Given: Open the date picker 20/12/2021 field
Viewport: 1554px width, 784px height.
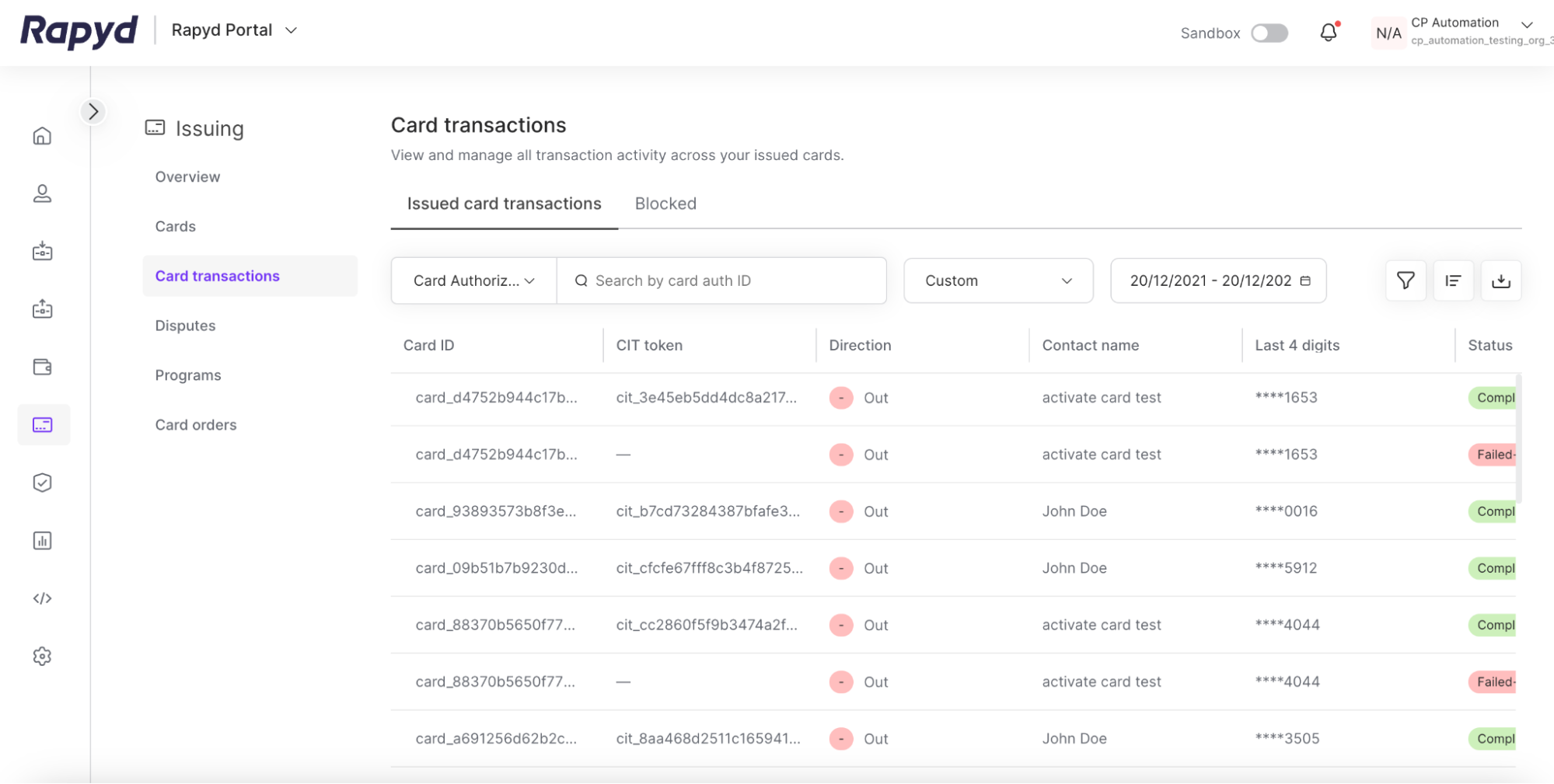Looking at the screenshot, I should pyautogui.click(x=1218, y=280).
